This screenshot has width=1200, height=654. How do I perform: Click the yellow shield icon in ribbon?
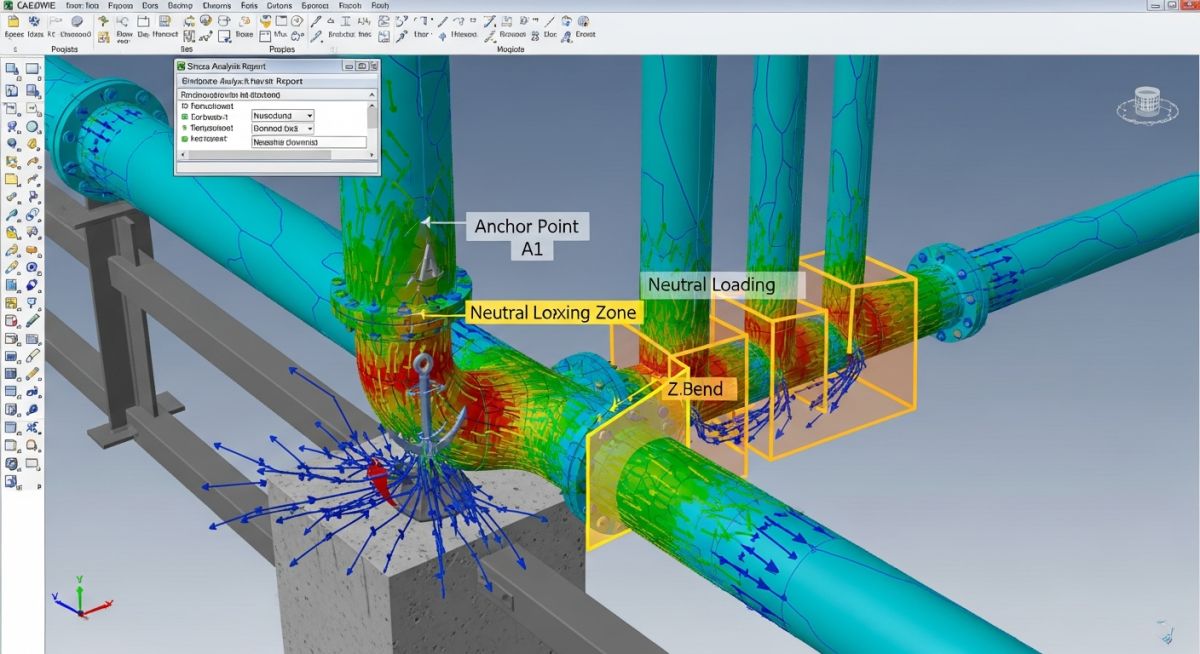coord(266,21)
